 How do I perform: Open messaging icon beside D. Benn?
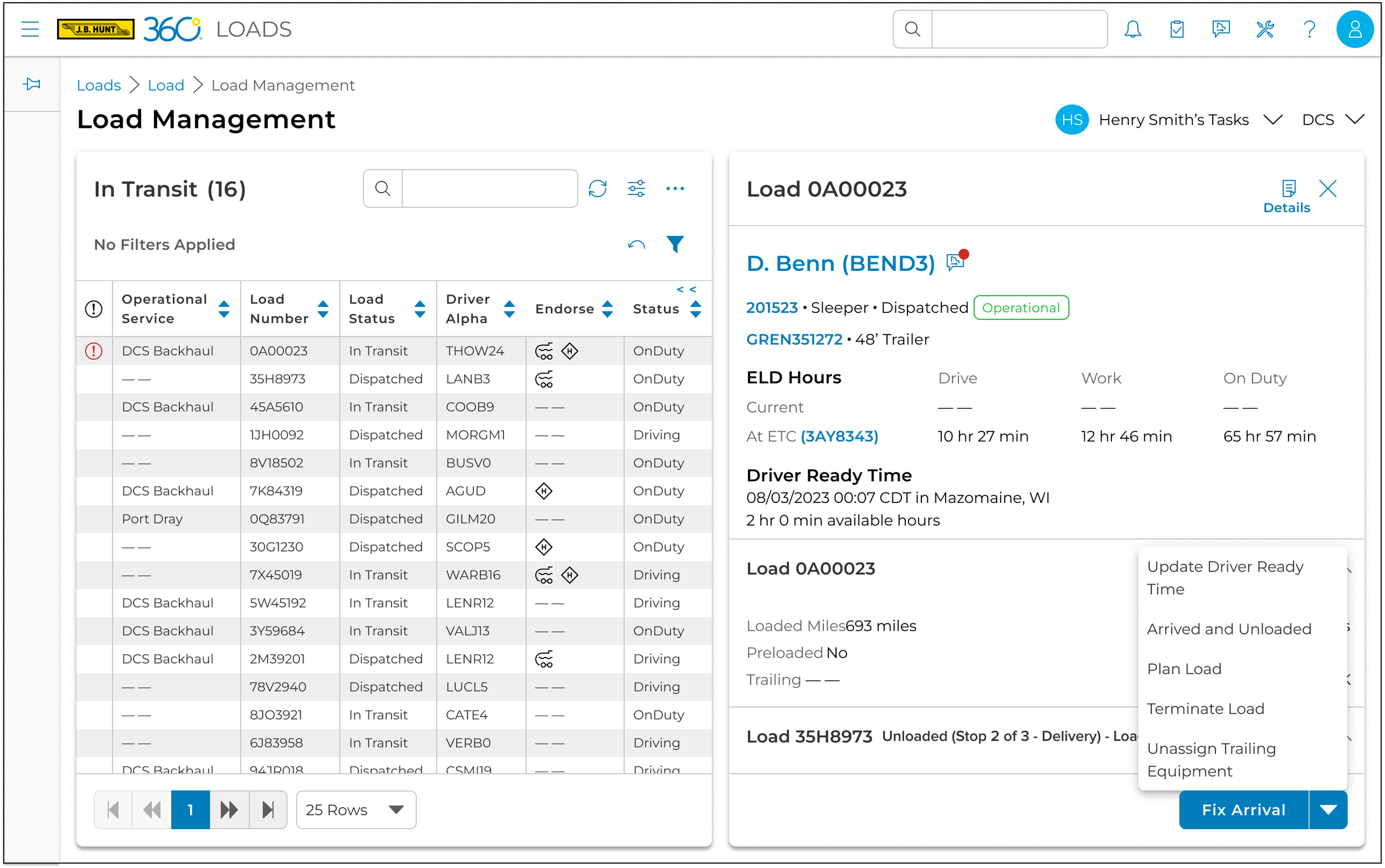[x=955, y=262]
